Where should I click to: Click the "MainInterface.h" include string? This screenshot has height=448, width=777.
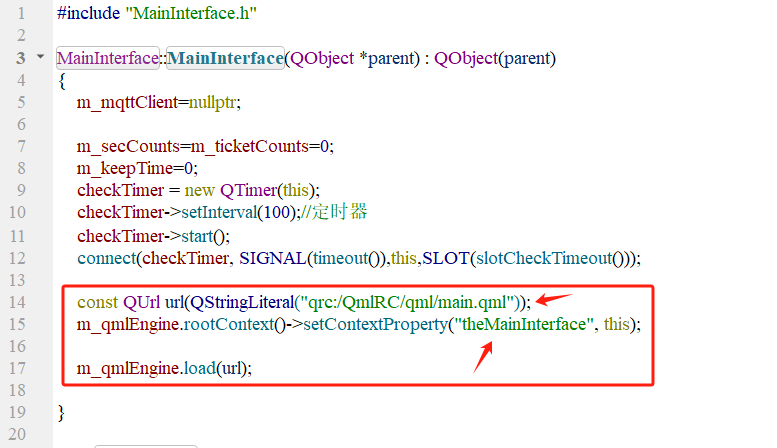[x=192, y=13]
